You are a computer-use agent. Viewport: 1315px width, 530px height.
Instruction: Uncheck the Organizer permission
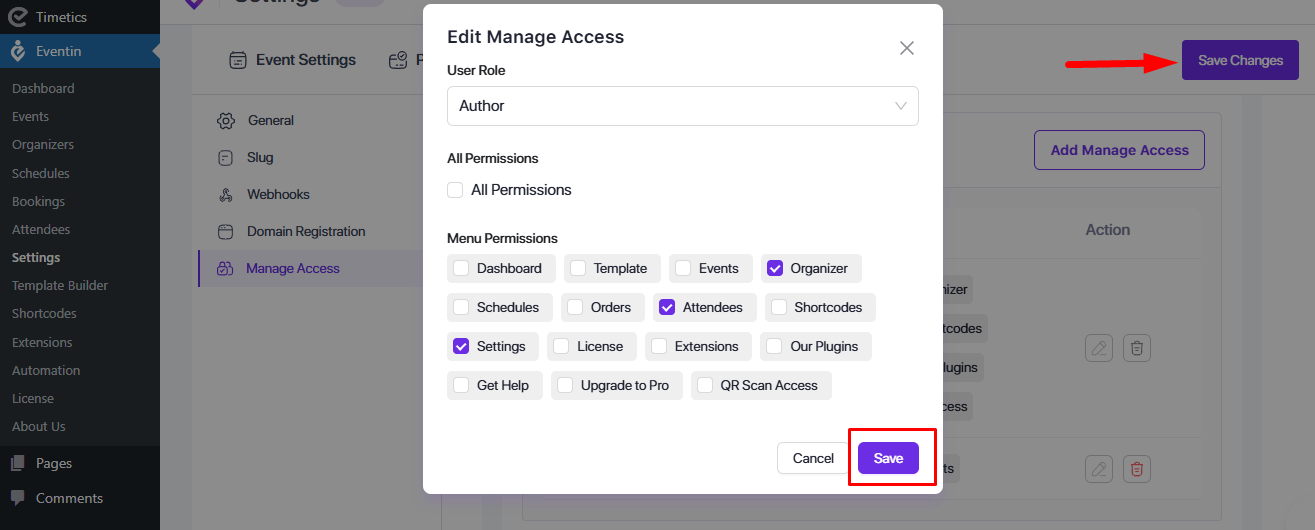[x=775, y=268]
